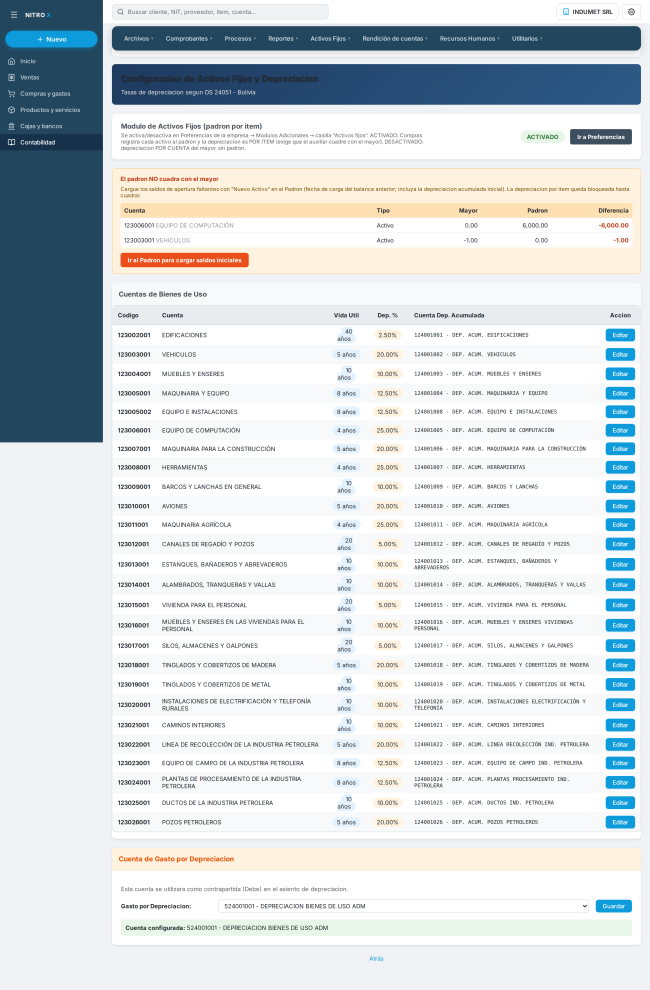
Task: Click the Vida Util column header
Action: coord(346,315)
